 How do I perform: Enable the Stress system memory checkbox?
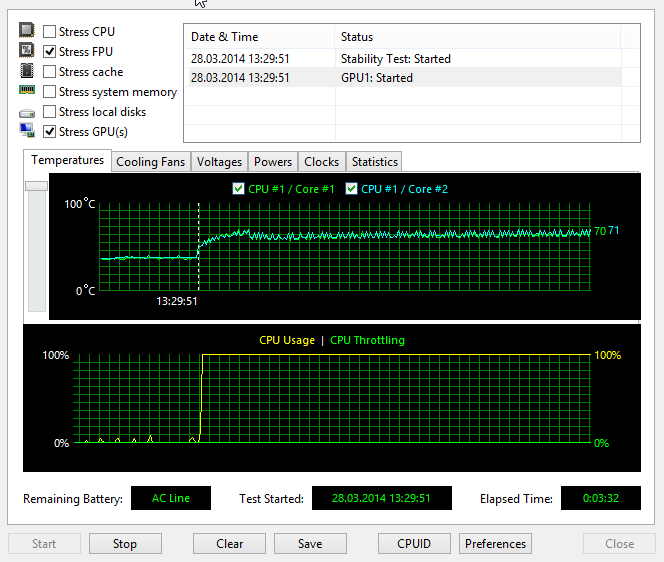(50, 91)
